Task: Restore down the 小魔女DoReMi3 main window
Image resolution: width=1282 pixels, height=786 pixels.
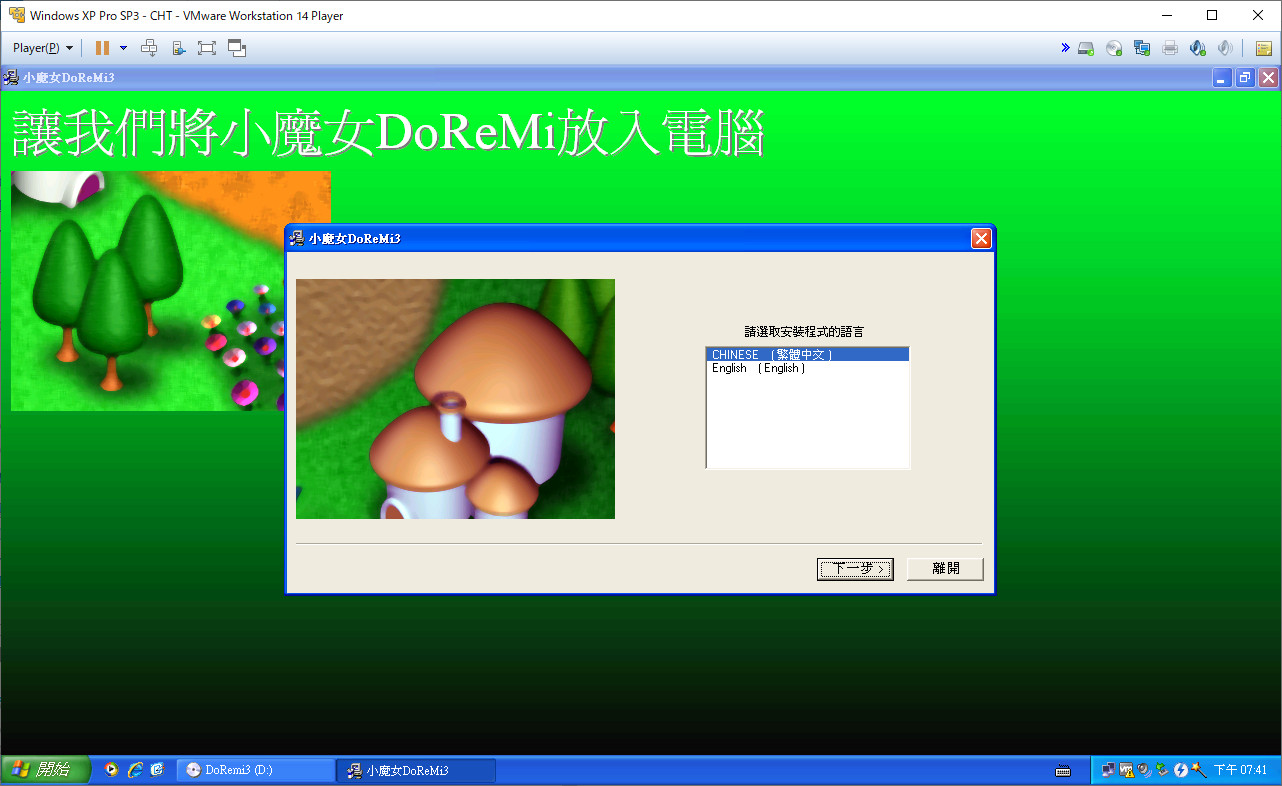Action: (x=1245, y=77)
